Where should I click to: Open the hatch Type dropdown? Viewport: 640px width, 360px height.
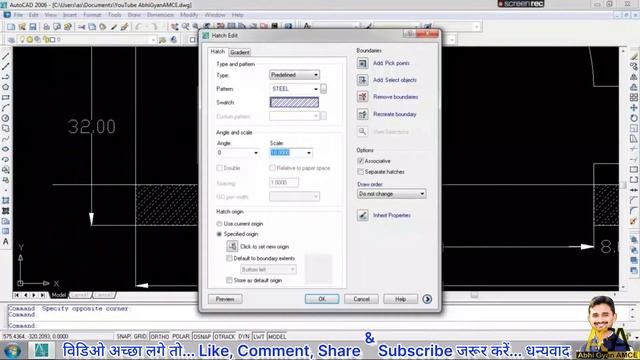(294, 75)
